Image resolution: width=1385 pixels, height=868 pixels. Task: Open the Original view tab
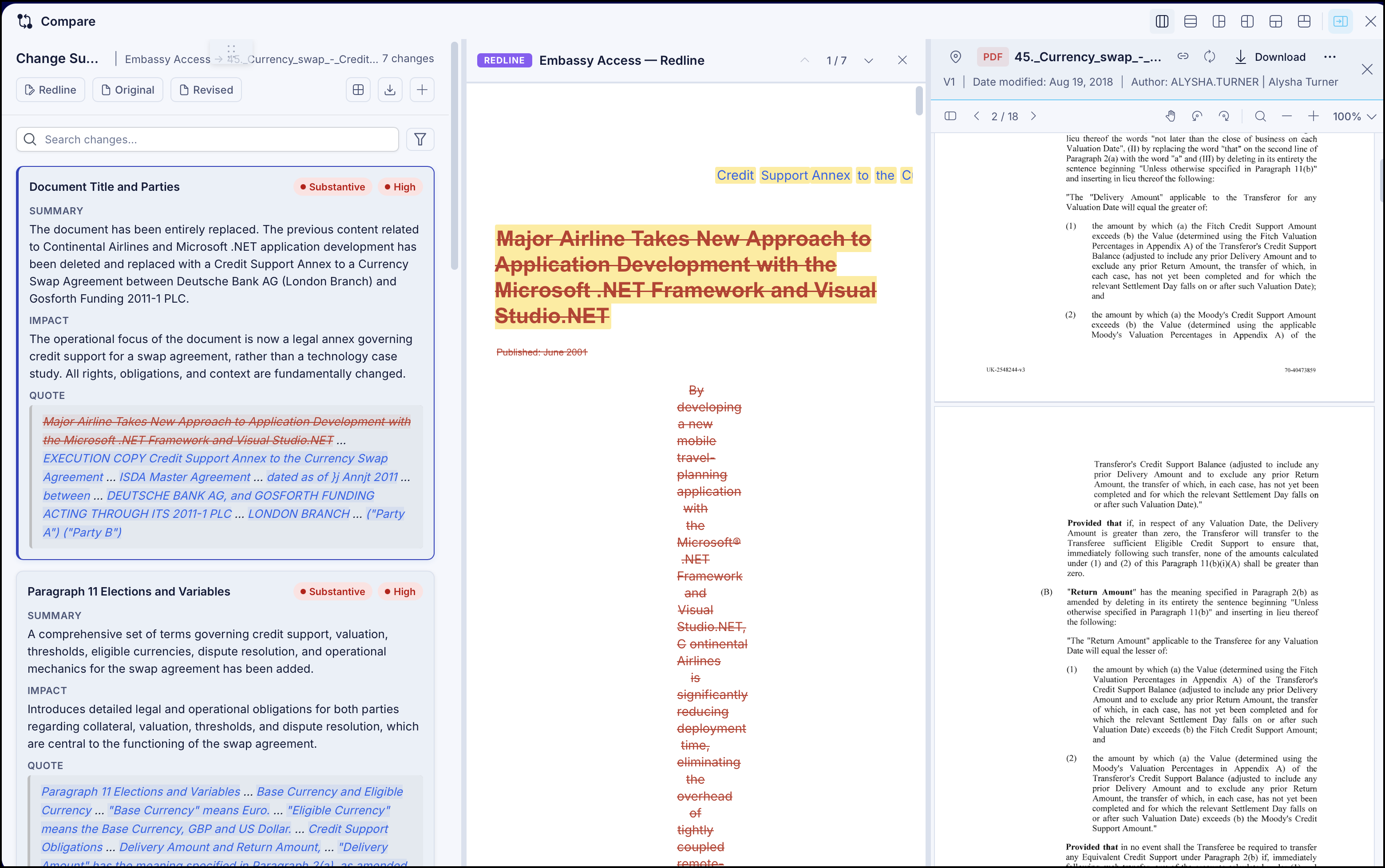(x=127, y=90)
